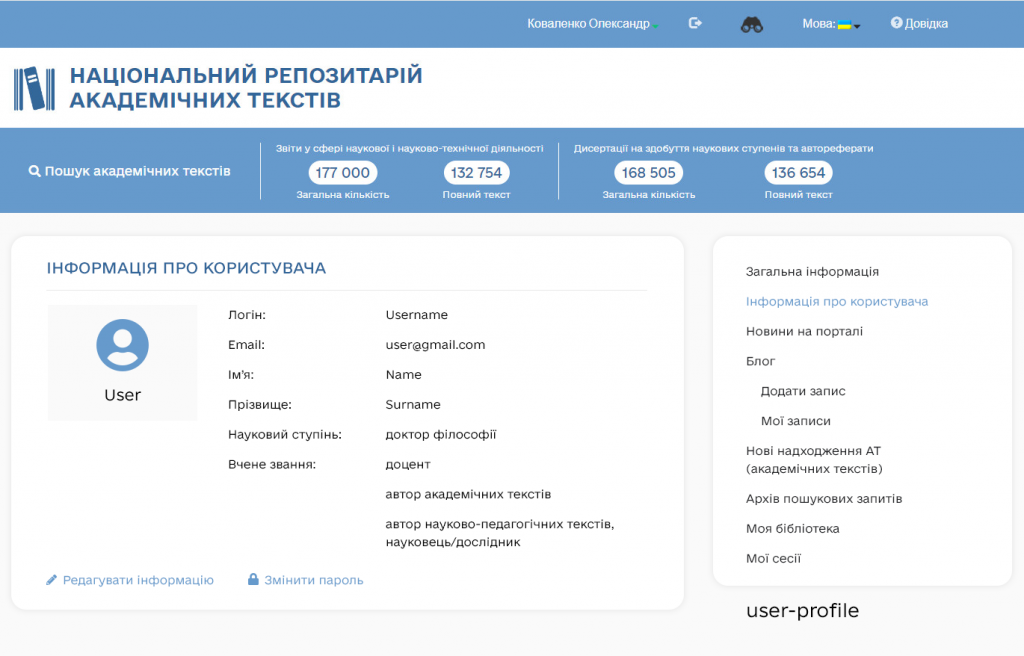Select Новини на порталі menu item
This screenshot has width=1024, height=656.
coord(804,332)
